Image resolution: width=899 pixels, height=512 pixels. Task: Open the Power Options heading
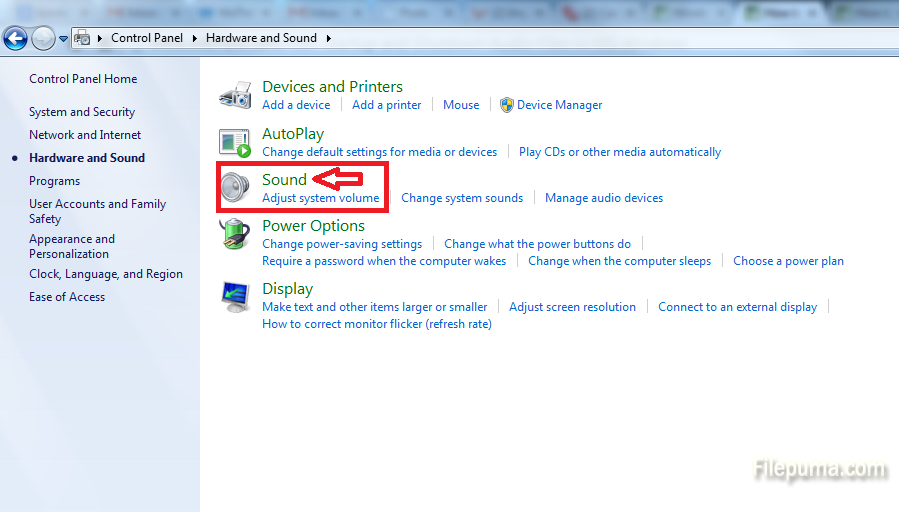[313, 226]
